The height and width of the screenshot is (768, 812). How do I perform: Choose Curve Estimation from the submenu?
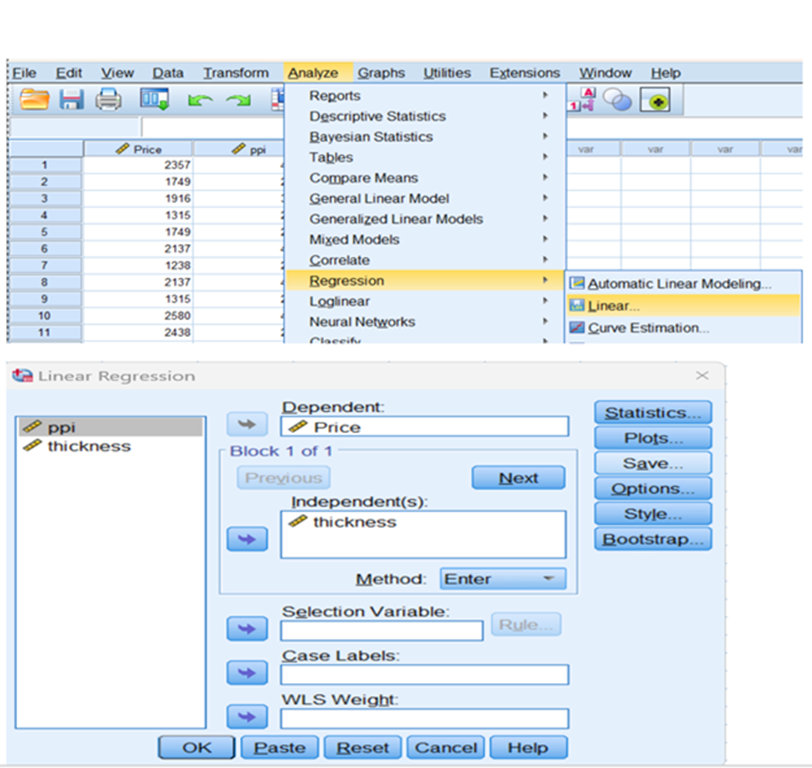pyautogui.click(x=684, y=328)
